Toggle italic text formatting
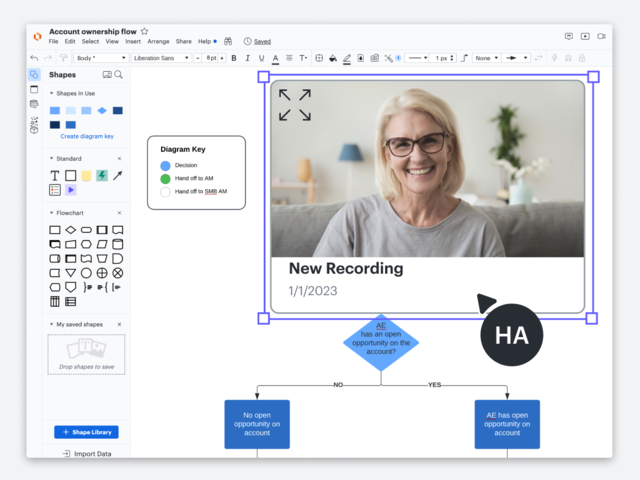Image resolution: width=640 pixels, height=480 pixels. tap(248, 58)
